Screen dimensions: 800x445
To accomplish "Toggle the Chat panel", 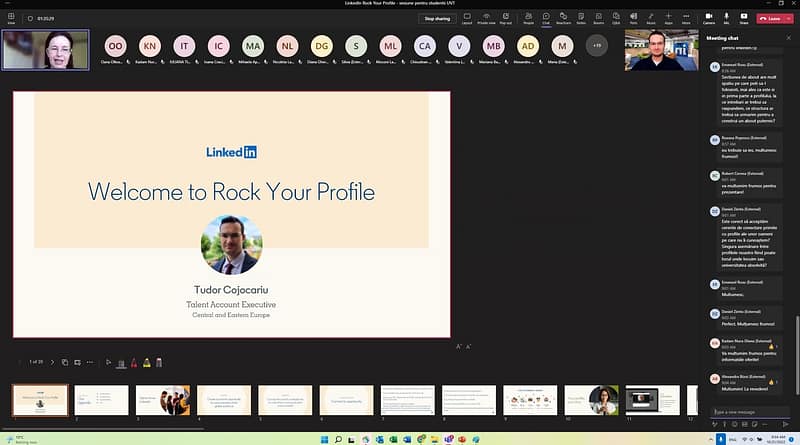I will pos(546,18).
